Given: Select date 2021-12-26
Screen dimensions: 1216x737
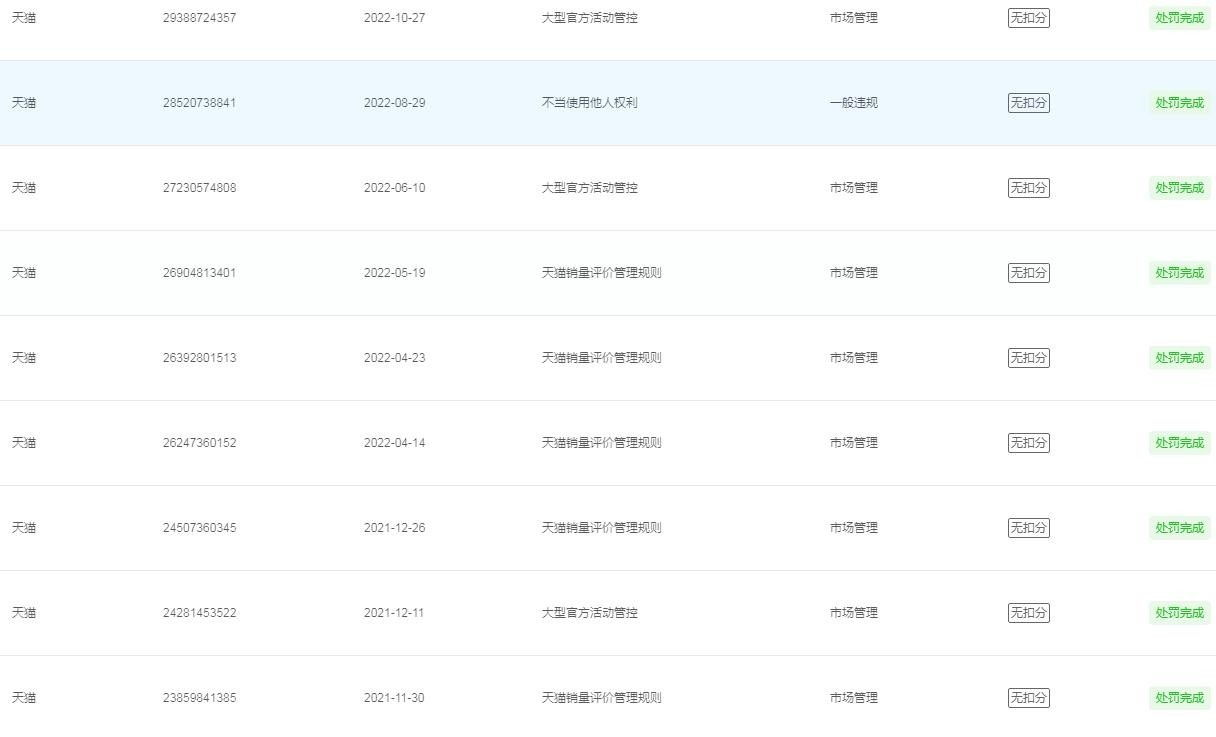Looking at the screenshot, I should (394, 528).
